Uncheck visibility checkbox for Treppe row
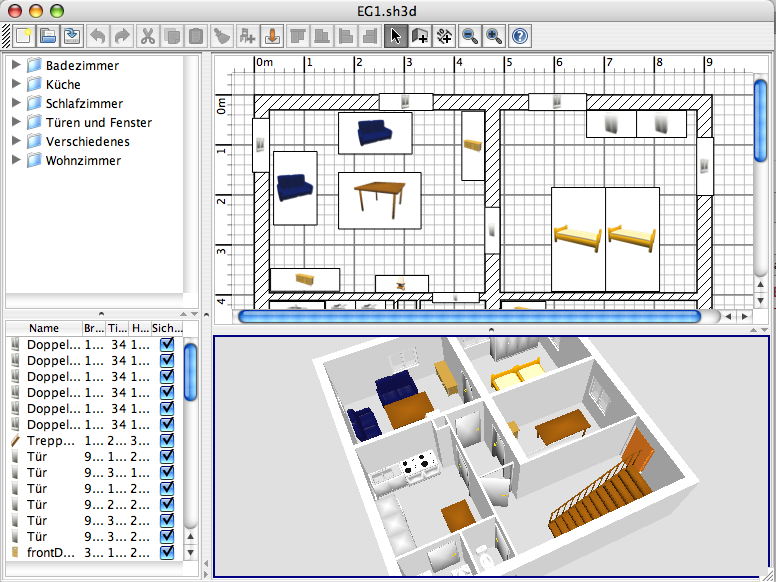The width and height of the screenshot is (776, 582). 166,441
